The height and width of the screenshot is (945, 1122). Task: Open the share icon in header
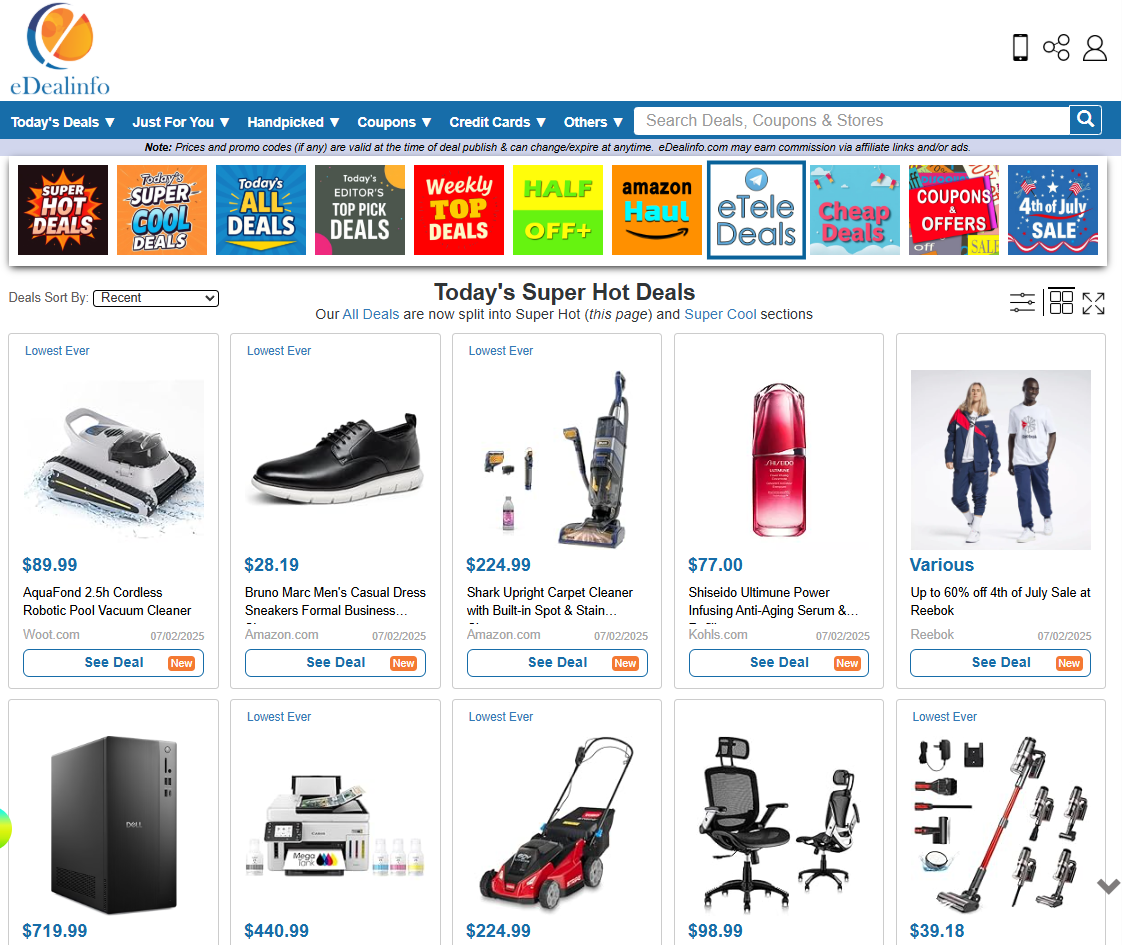pos(1056,48)
